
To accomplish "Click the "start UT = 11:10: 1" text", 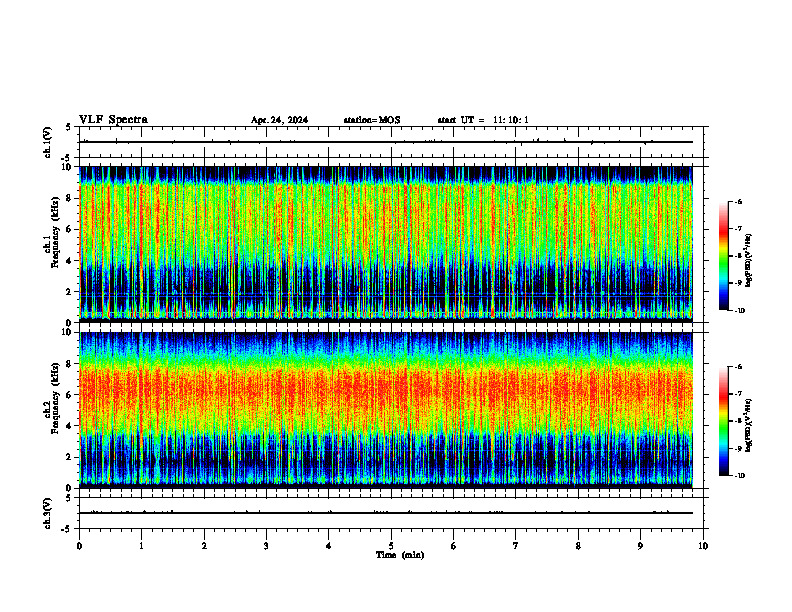I will pos(483,120).
